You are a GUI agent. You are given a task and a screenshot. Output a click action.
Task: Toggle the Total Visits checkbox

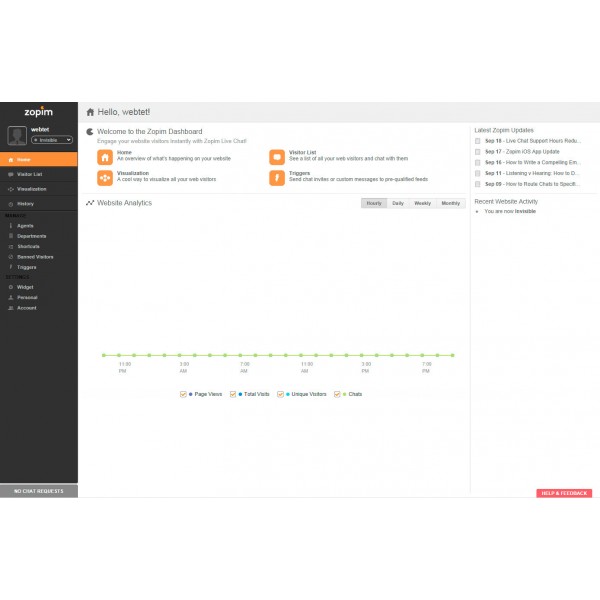click(x=233, y=394)
